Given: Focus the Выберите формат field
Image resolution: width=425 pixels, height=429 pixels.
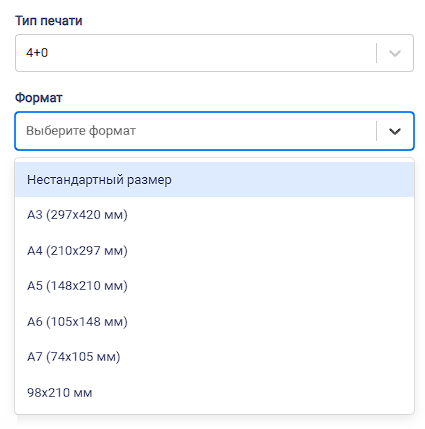Looking at the screenshot, I should [x=214, y=131].
